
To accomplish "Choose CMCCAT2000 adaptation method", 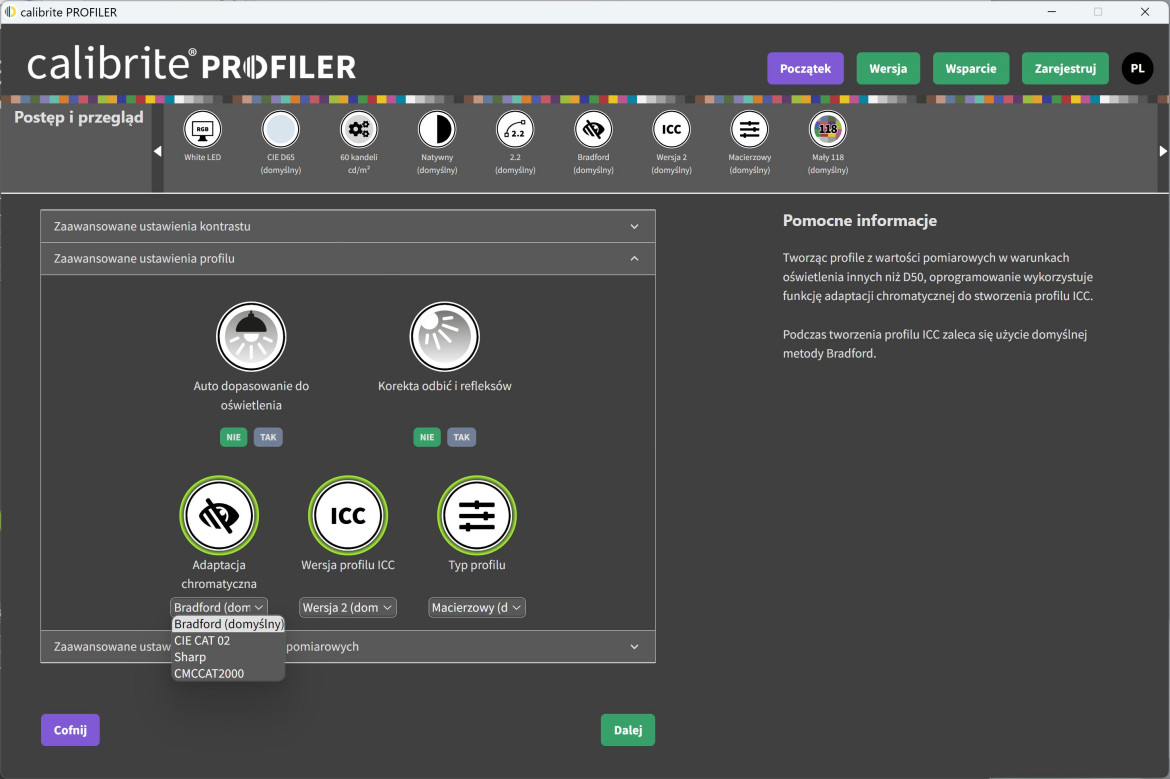I will [x=228, y=673].
